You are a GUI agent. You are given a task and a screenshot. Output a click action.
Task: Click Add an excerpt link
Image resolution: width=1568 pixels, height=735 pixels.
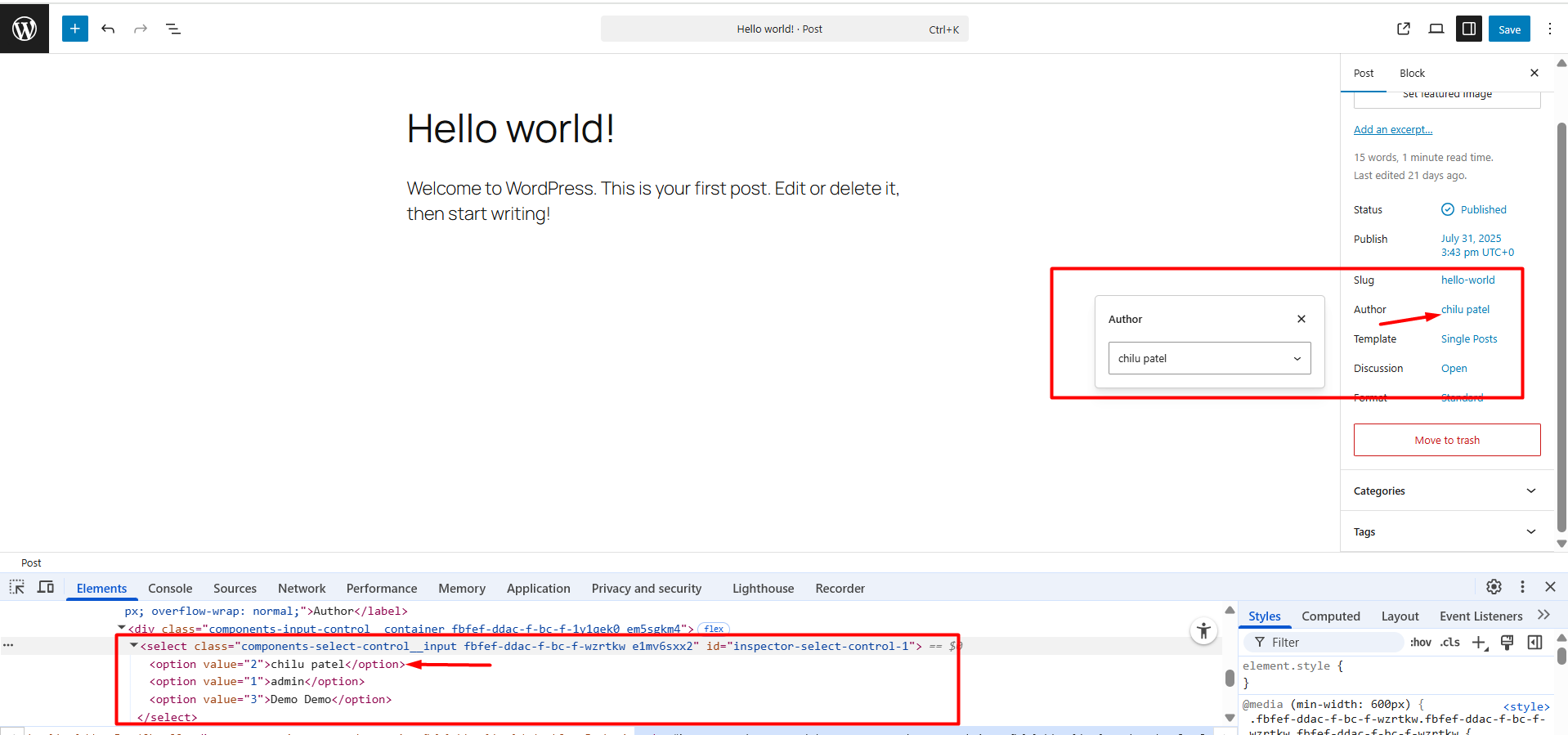1393,129
